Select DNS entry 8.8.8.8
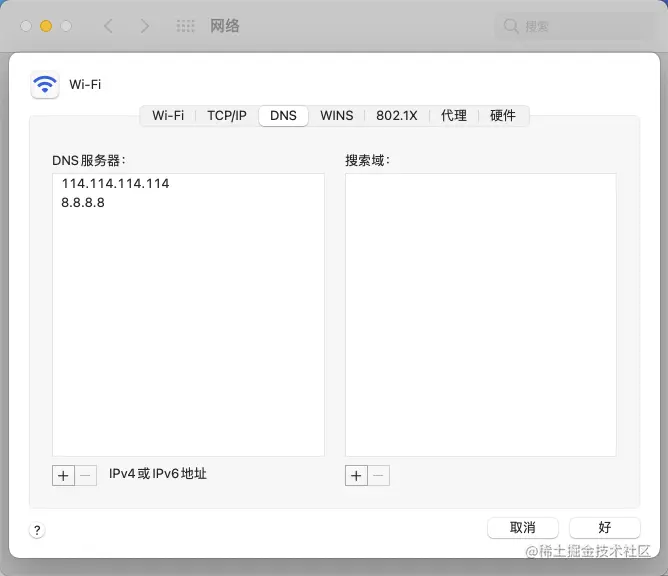Image resolution: width=668 pixels, height=576 pixels. click(x=188, y=202)
